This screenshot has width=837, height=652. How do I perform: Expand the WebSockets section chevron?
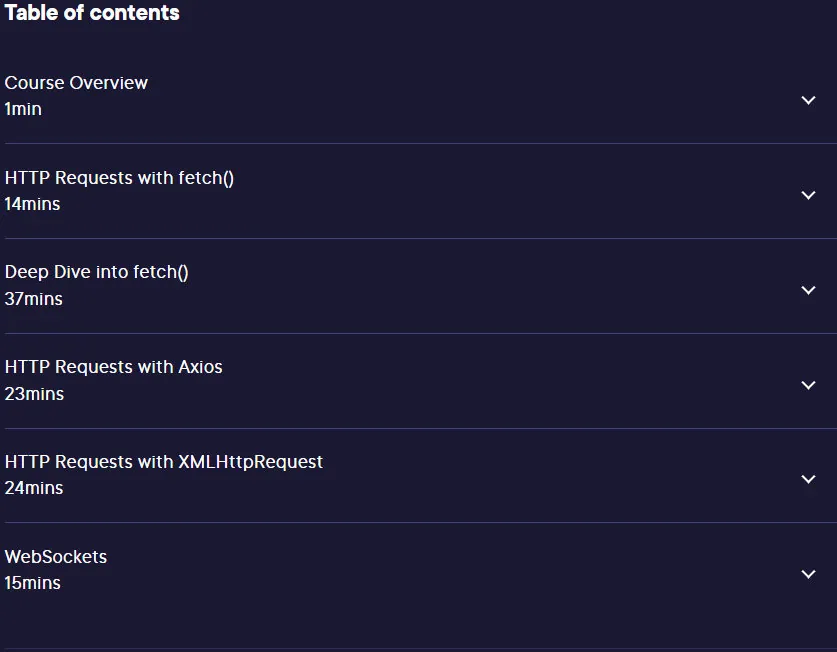tap(808, 575)
